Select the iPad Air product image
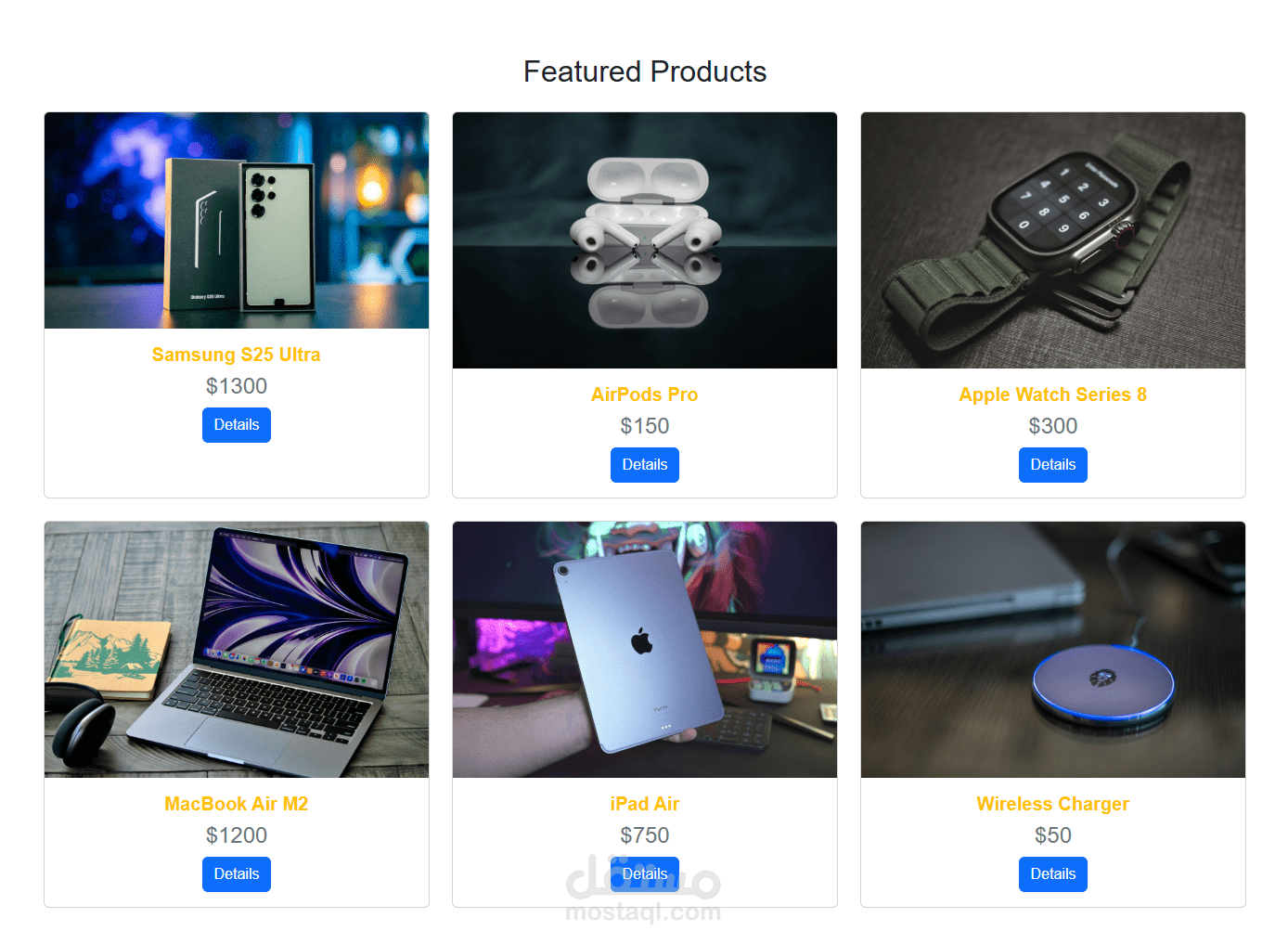1288x944 pixels. pos(645,650)
